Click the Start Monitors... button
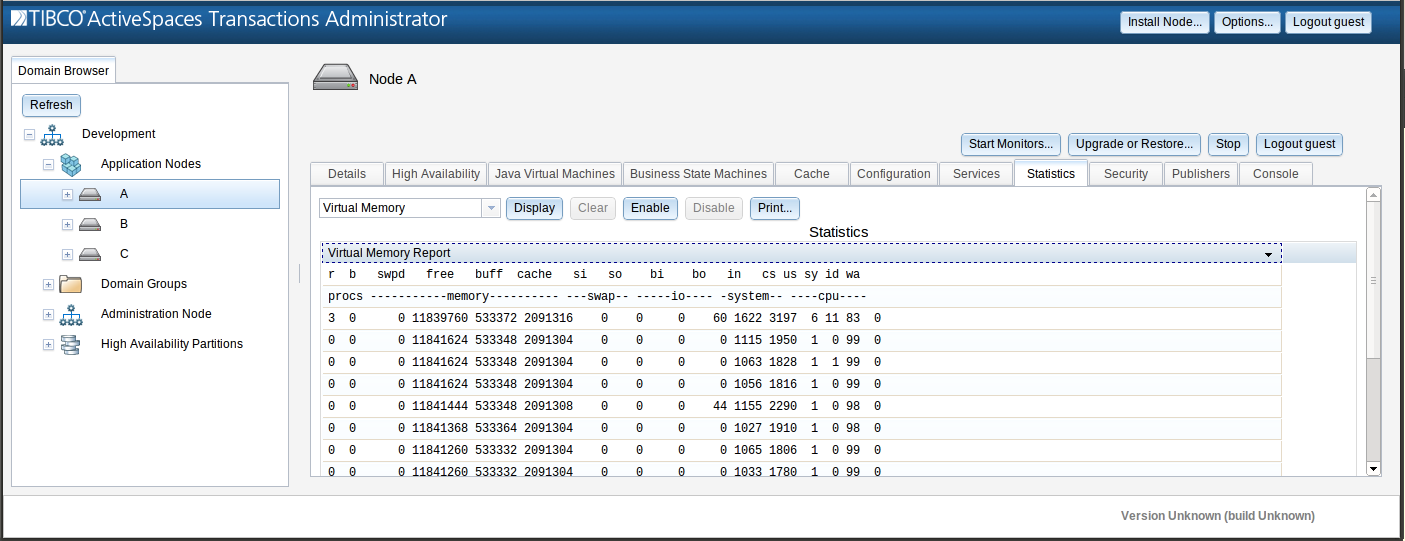Screen dimensions: 1405x541 pyautogui.click(x=1011, y=144)
